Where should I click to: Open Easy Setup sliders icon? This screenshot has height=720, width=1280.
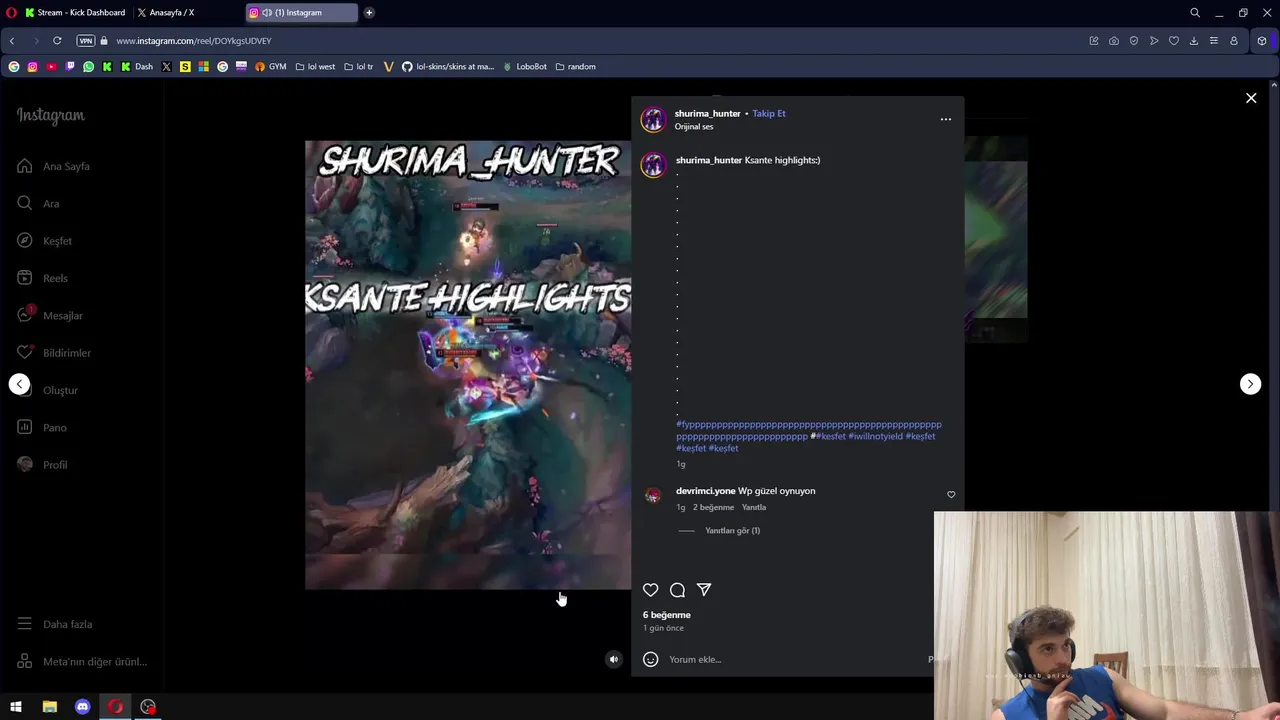point(1214,41)
